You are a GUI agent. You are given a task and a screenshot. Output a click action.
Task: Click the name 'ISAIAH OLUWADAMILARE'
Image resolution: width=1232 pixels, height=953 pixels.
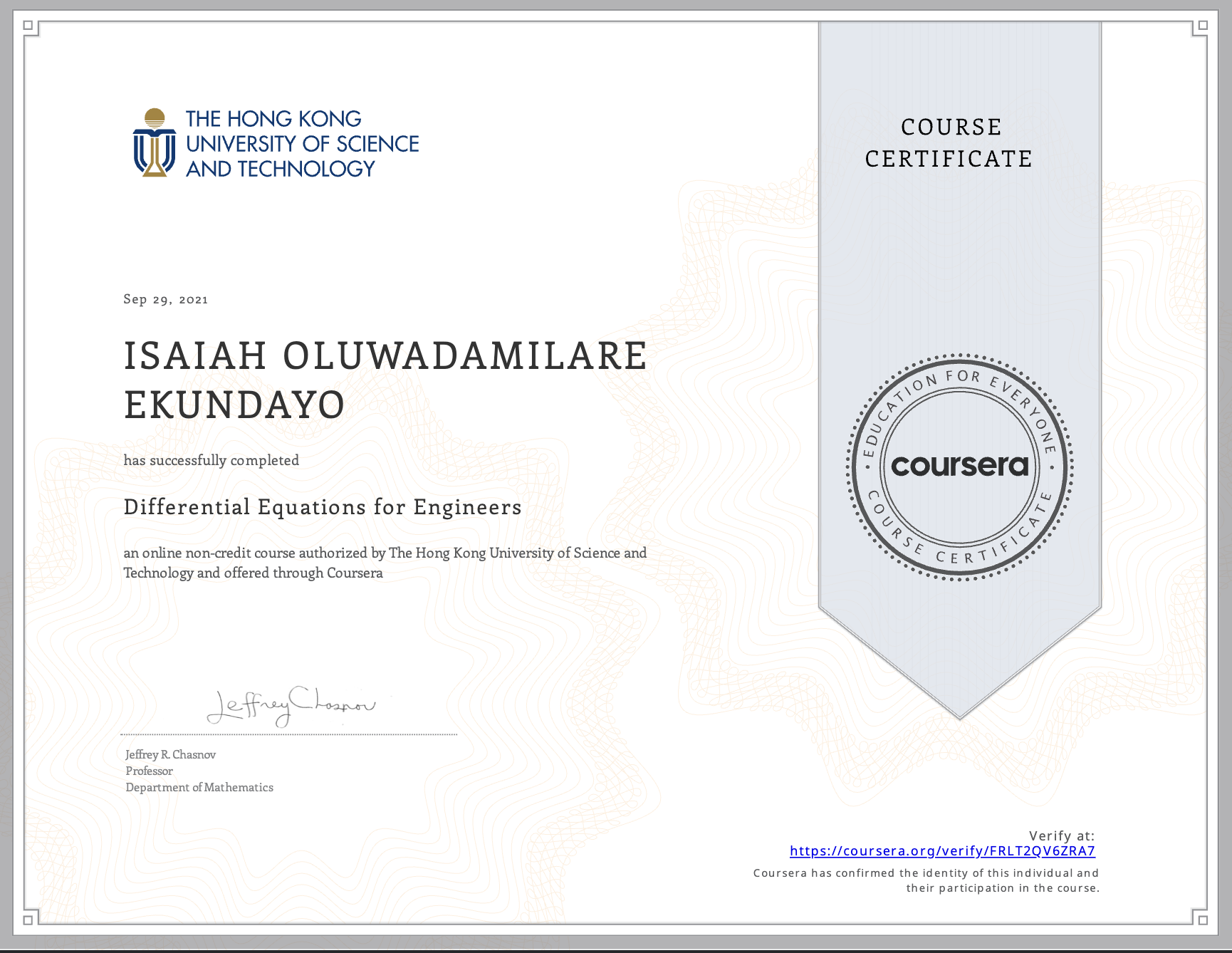(385, 355)
